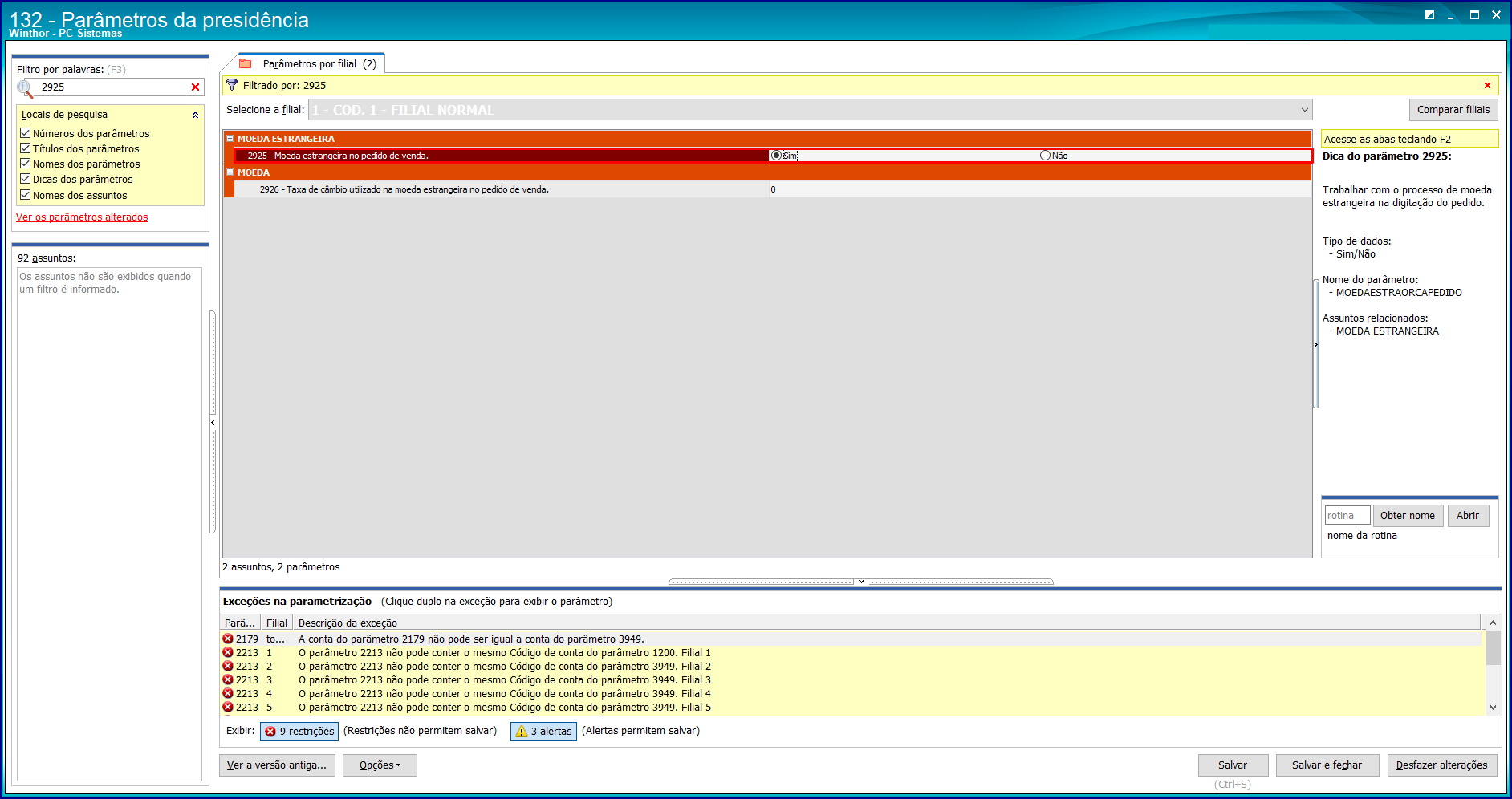The width and height of the screenshot is (1512, 799).
Task: Clear the 2925 filter with red X
Action: click(195, 87)
